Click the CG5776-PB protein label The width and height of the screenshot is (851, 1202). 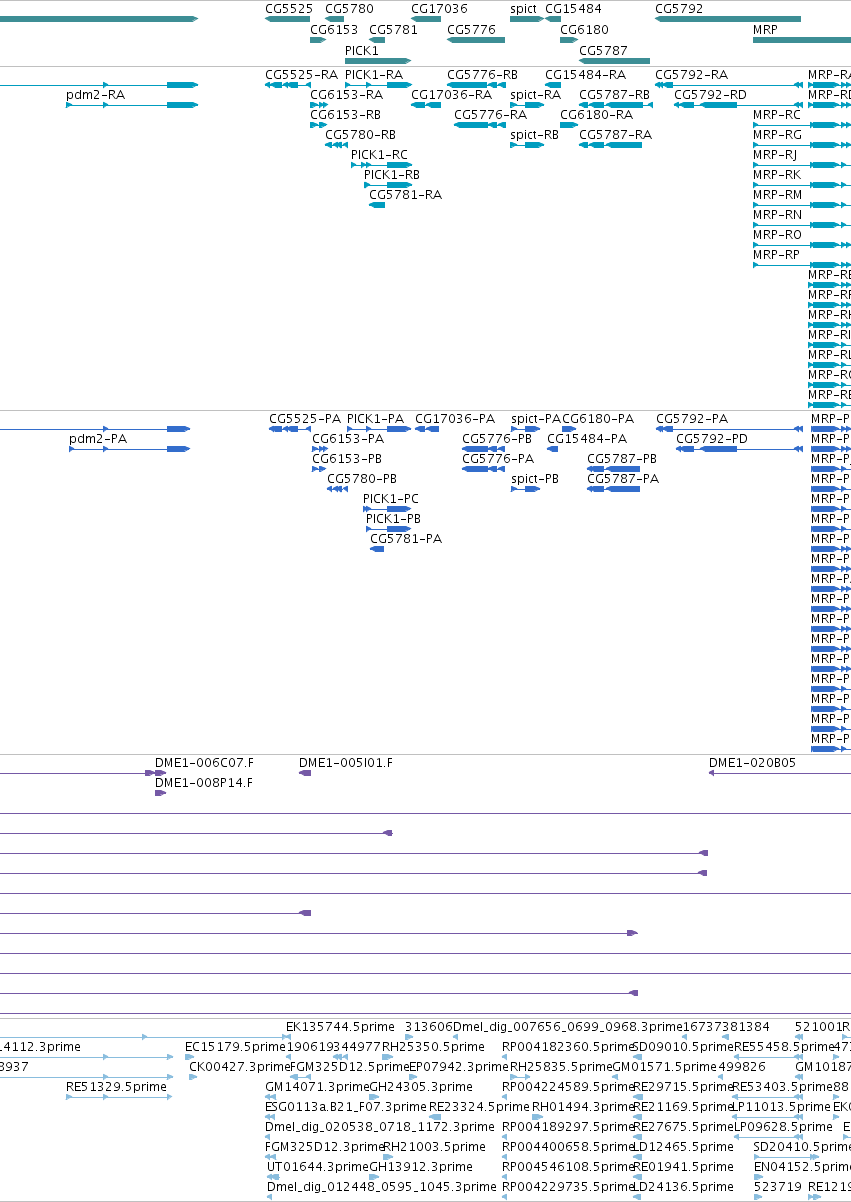(497, 439)
